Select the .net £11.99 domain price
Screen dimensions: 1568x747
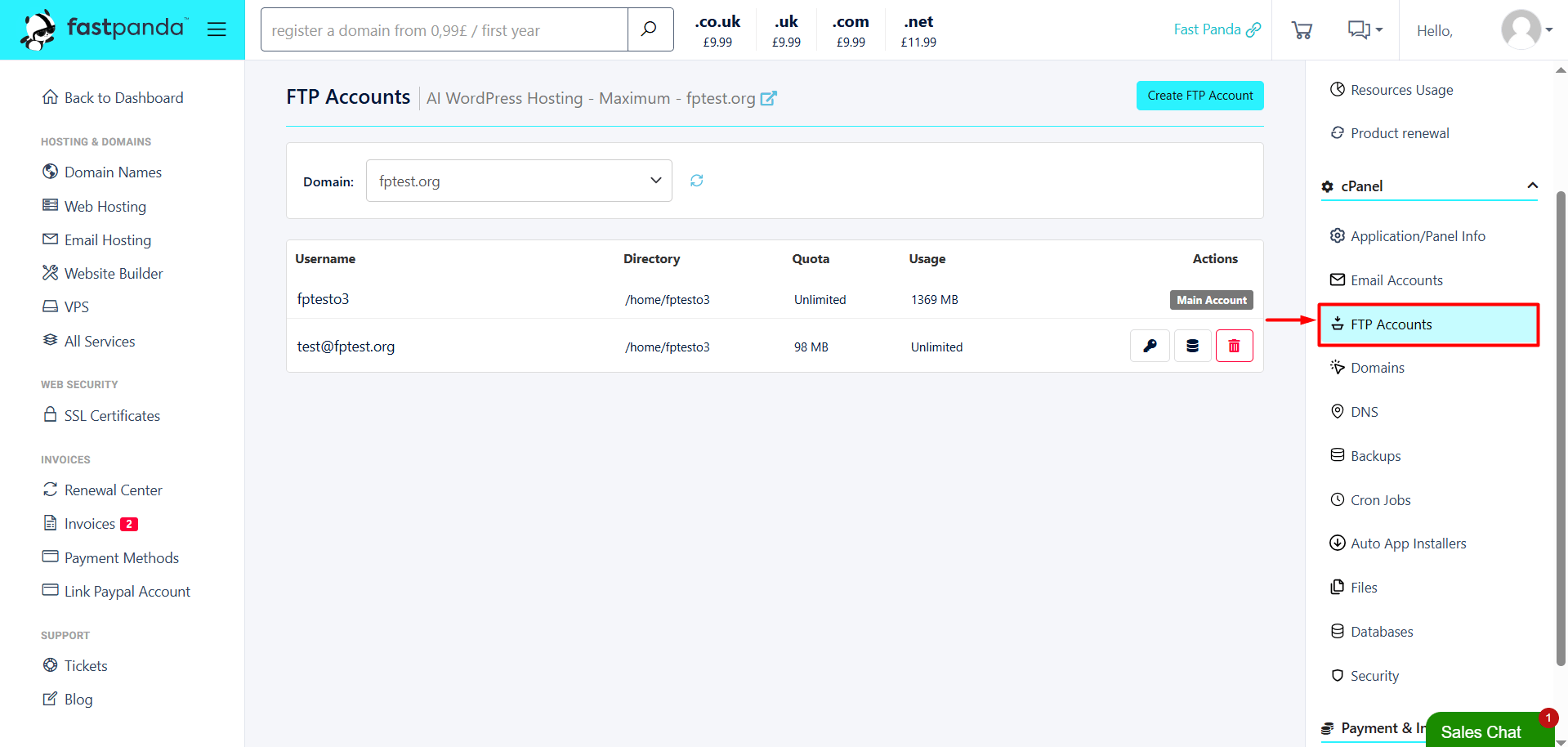[918, 30]
